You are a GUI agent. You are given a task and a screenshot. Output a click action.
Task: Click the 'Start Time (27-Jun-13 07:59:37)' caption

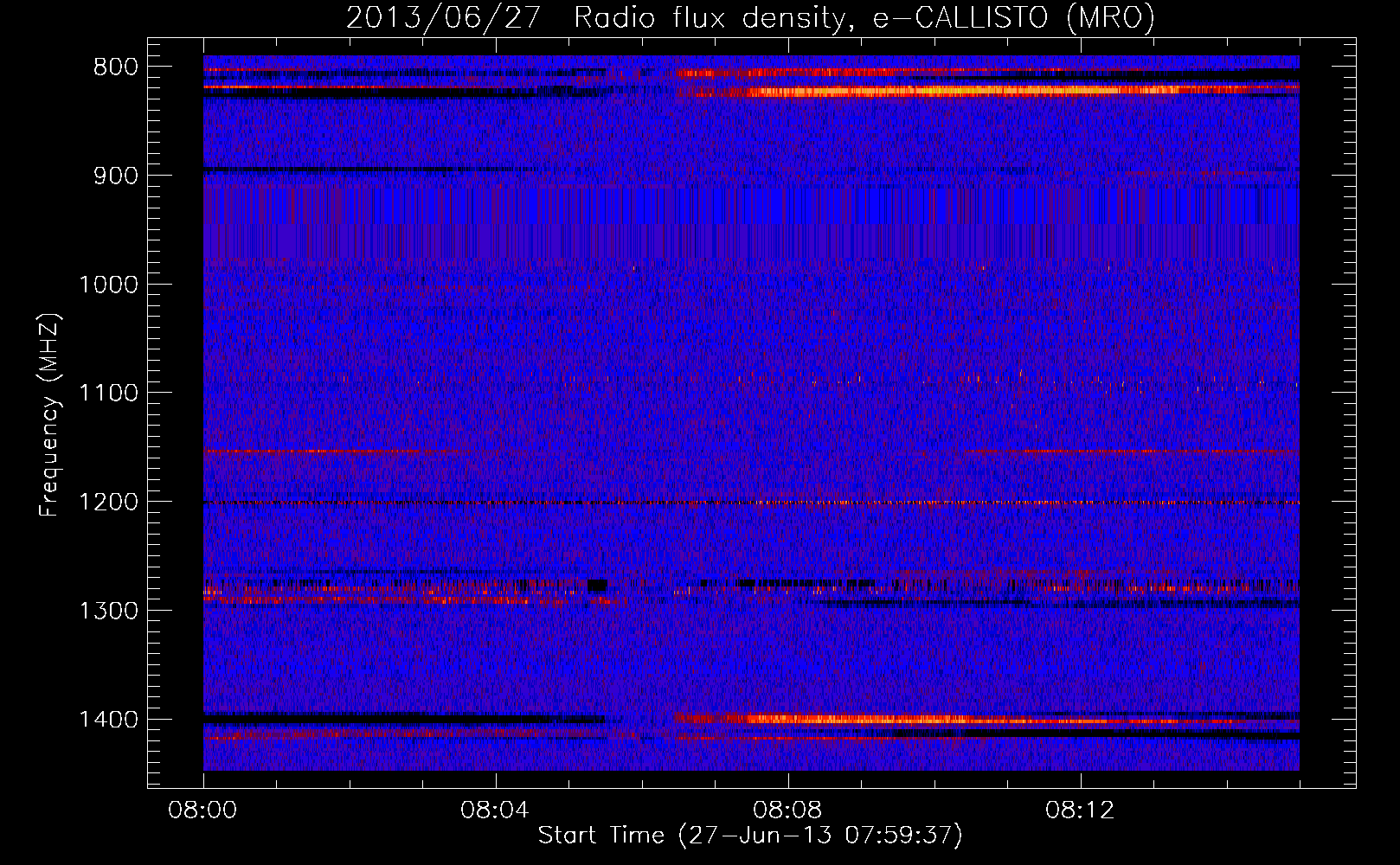pos(750,836)
